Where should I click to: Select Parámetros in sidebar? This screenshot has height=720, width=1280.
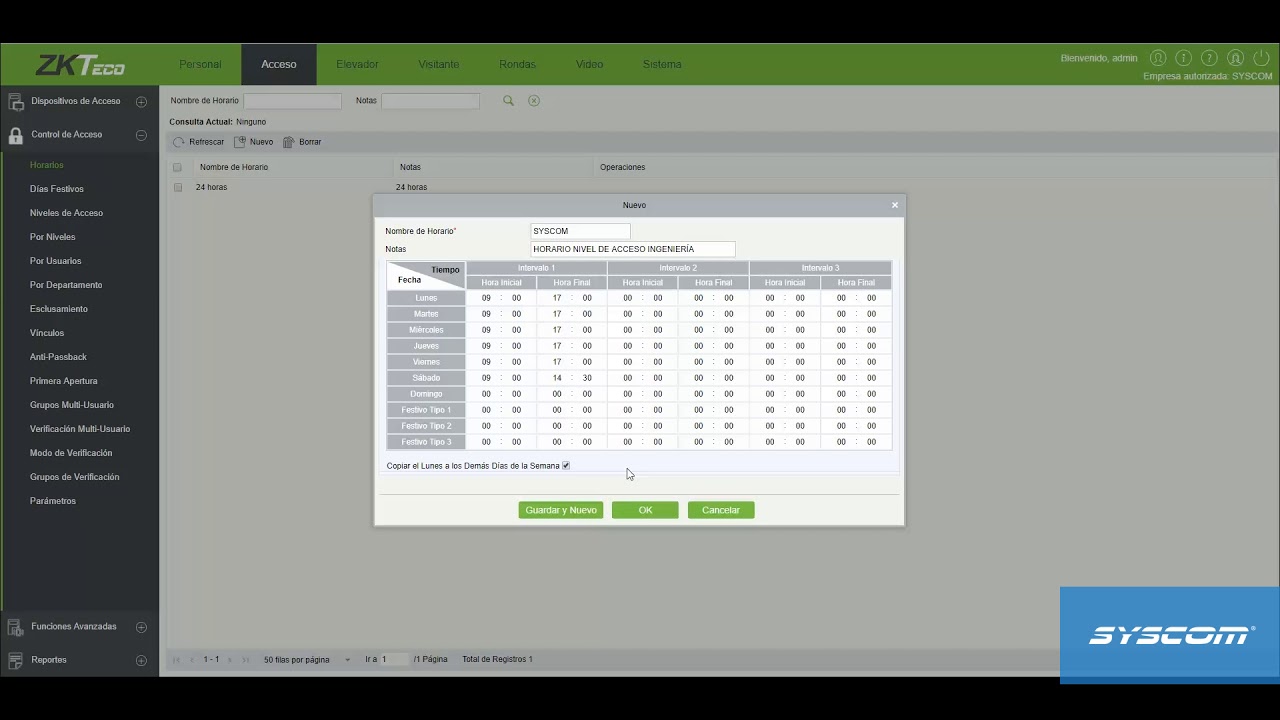(53, 501)
